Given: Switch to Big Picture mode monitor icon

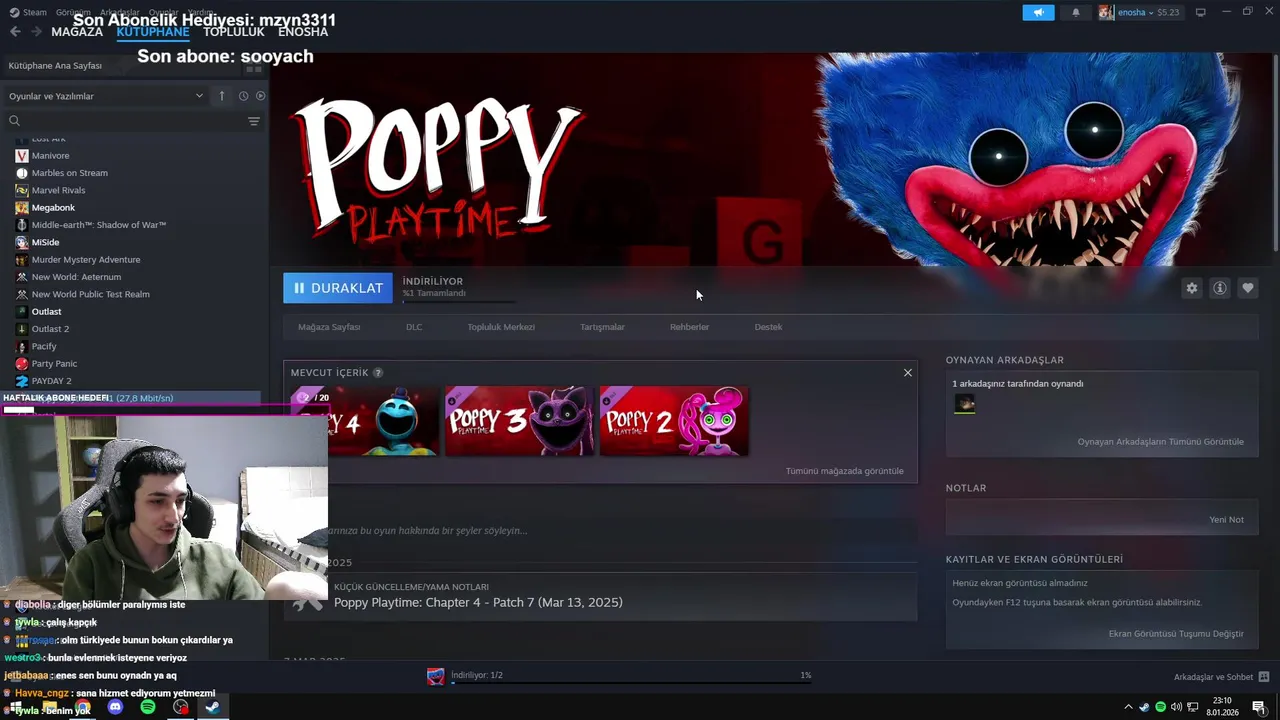Looking at the screenshot, I should 1201,12.
